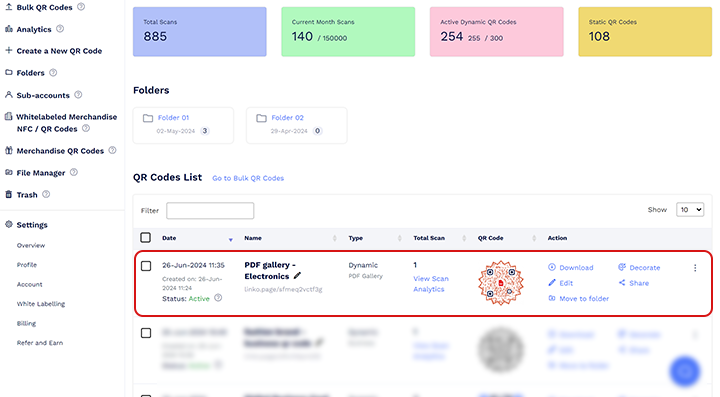Go to the Billing settings page
The image size is (720, 397).
coord(26,323)
